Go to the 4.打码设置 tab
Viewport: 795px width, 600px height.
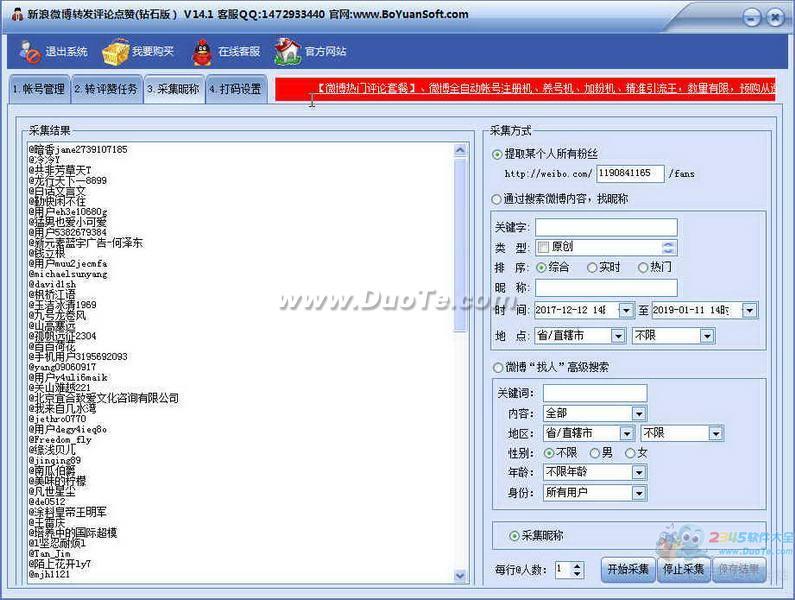pos(235,89)
